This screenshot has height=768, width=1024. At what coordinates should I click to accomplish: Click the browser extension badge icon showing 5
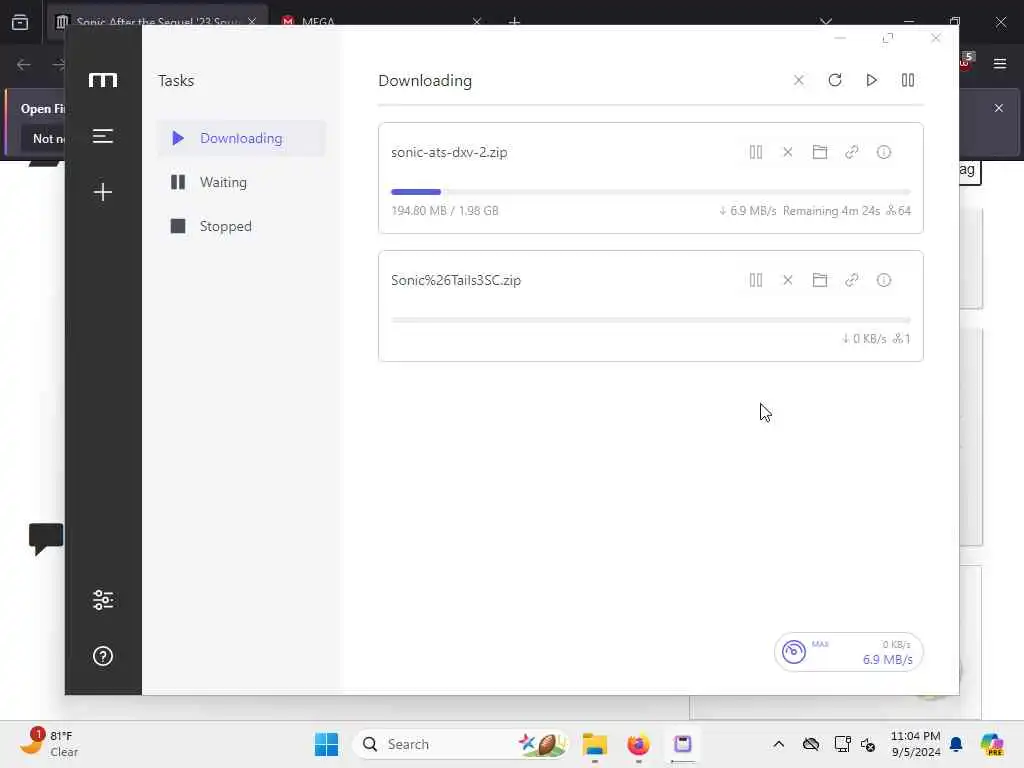(x=967, y=61)
